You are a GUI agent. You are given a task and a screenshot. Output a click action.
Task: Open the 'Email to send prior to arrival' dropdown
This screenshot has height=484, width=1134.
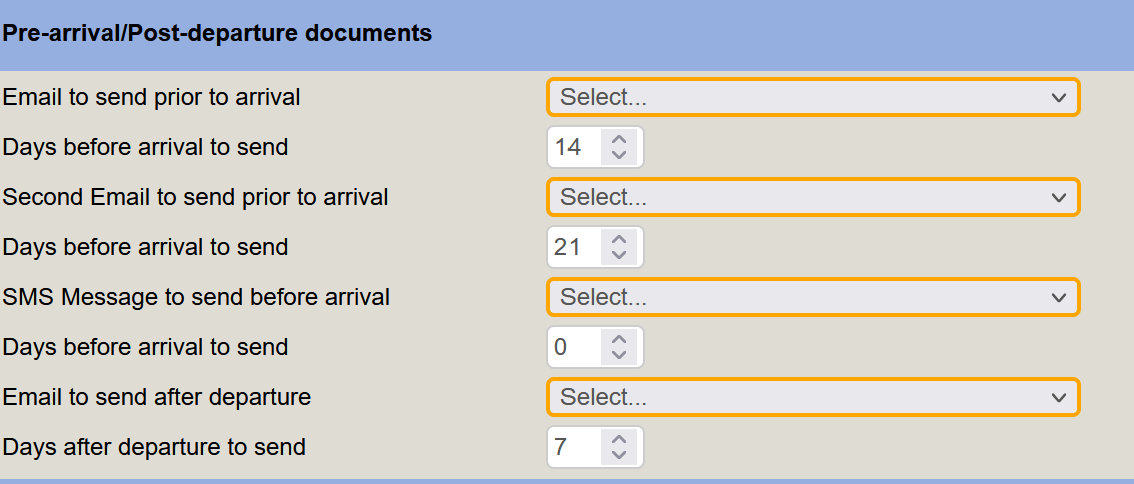[x=813, y=97]
